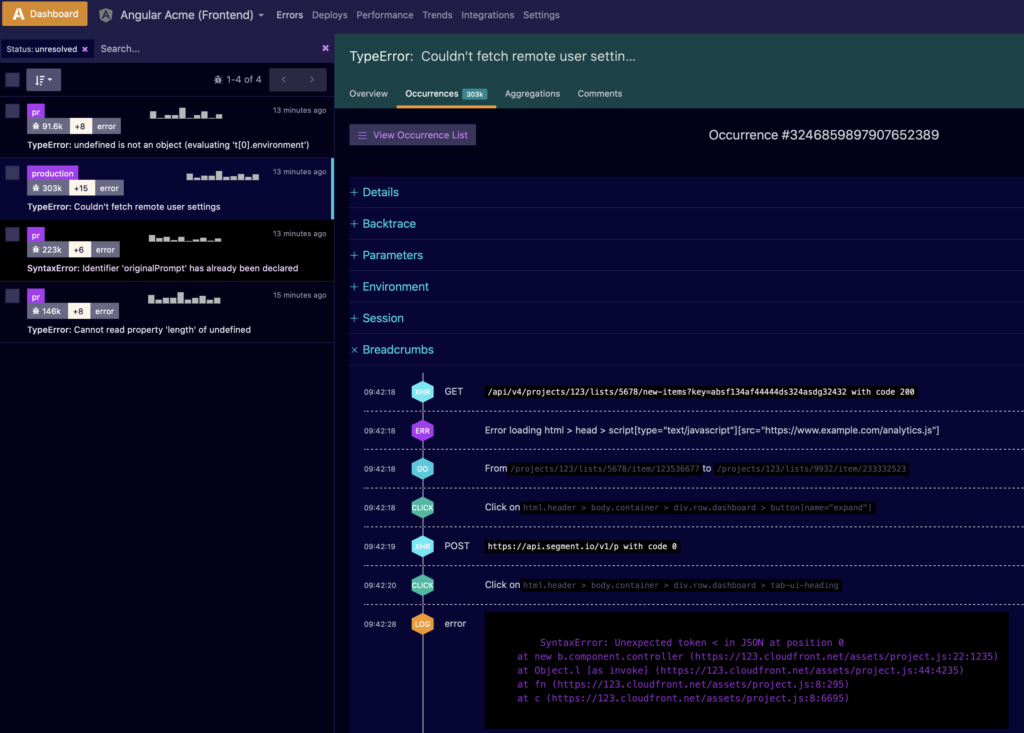1024x733 pixels.
Task: Click the XHR hexagon for the POST request
Action: [x=423, y=546]
